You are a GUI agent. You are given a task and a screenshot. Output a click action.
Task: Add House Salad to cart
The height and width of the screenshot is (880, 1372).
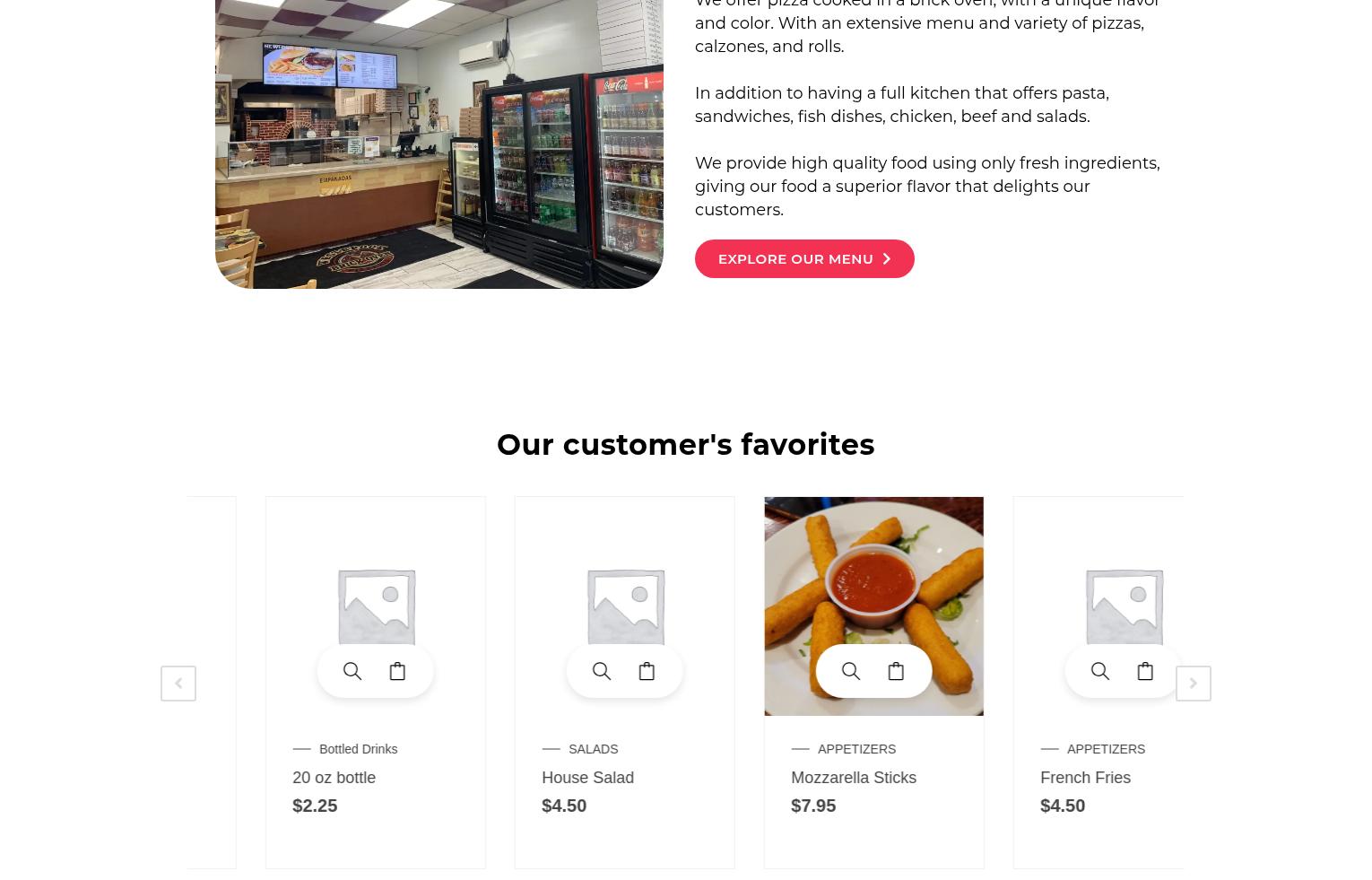click(x=647, y=671)
